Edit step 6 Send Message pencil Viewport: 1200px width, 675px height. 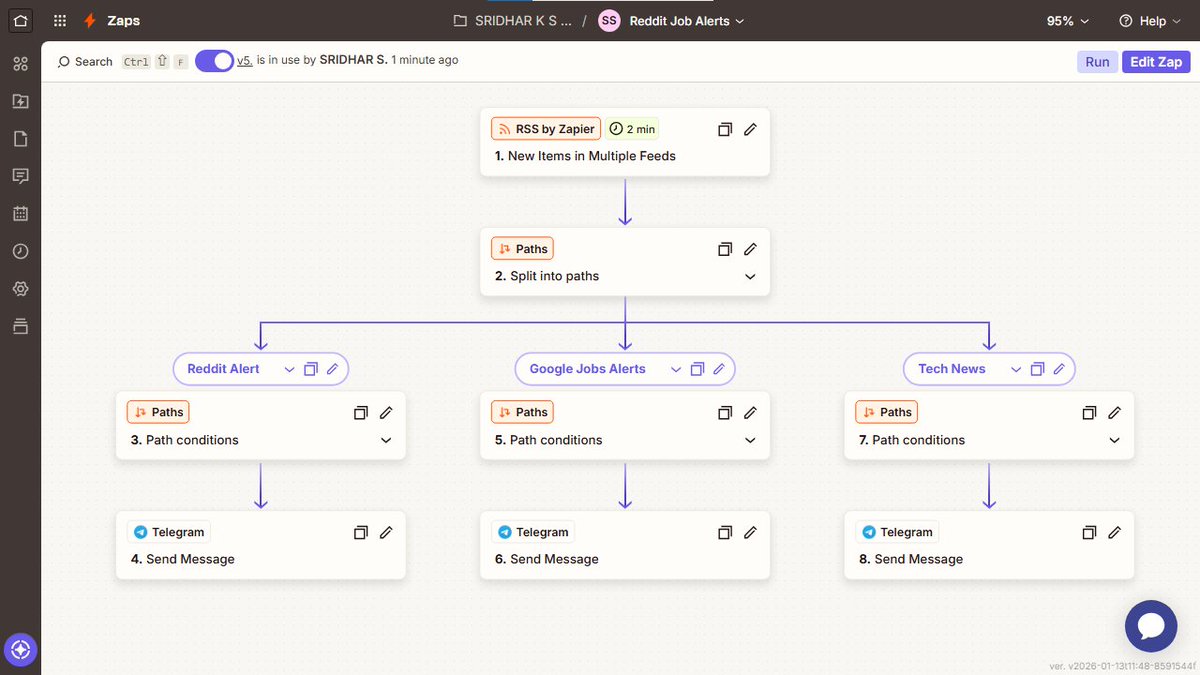[750, 533]
